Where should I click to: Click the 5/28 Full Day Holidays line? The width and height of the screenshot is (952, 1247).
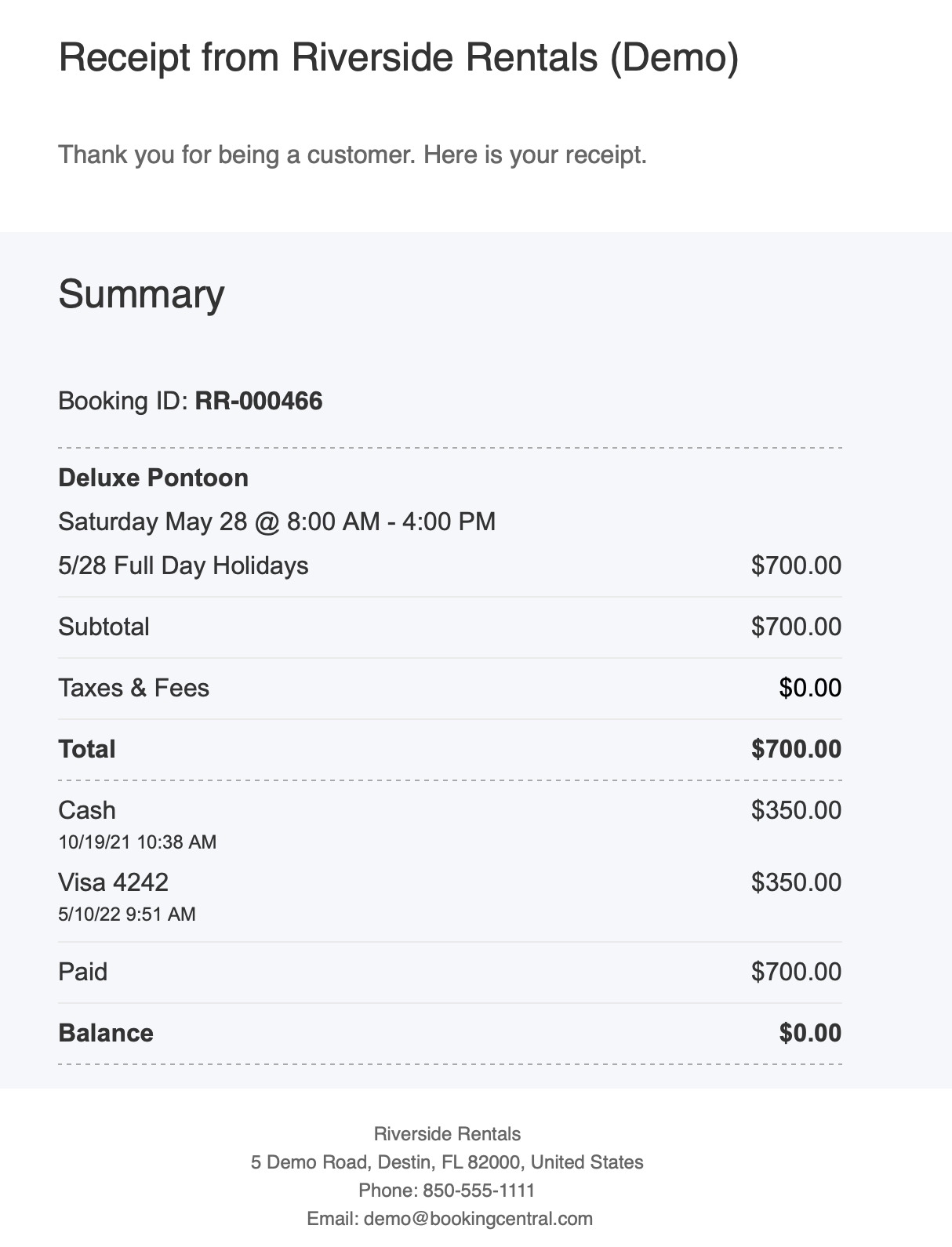(183, 565)
